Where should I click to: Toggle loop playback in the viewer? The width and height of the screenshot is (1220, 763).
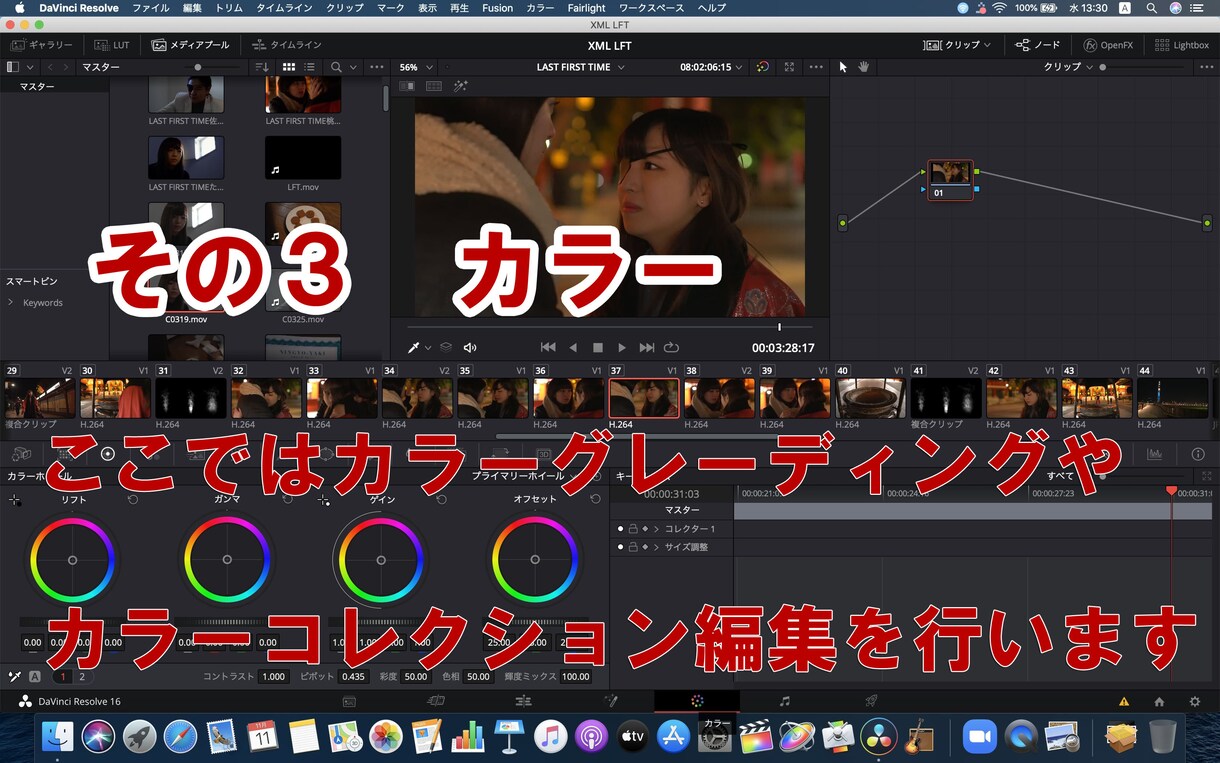click(671, 348)
